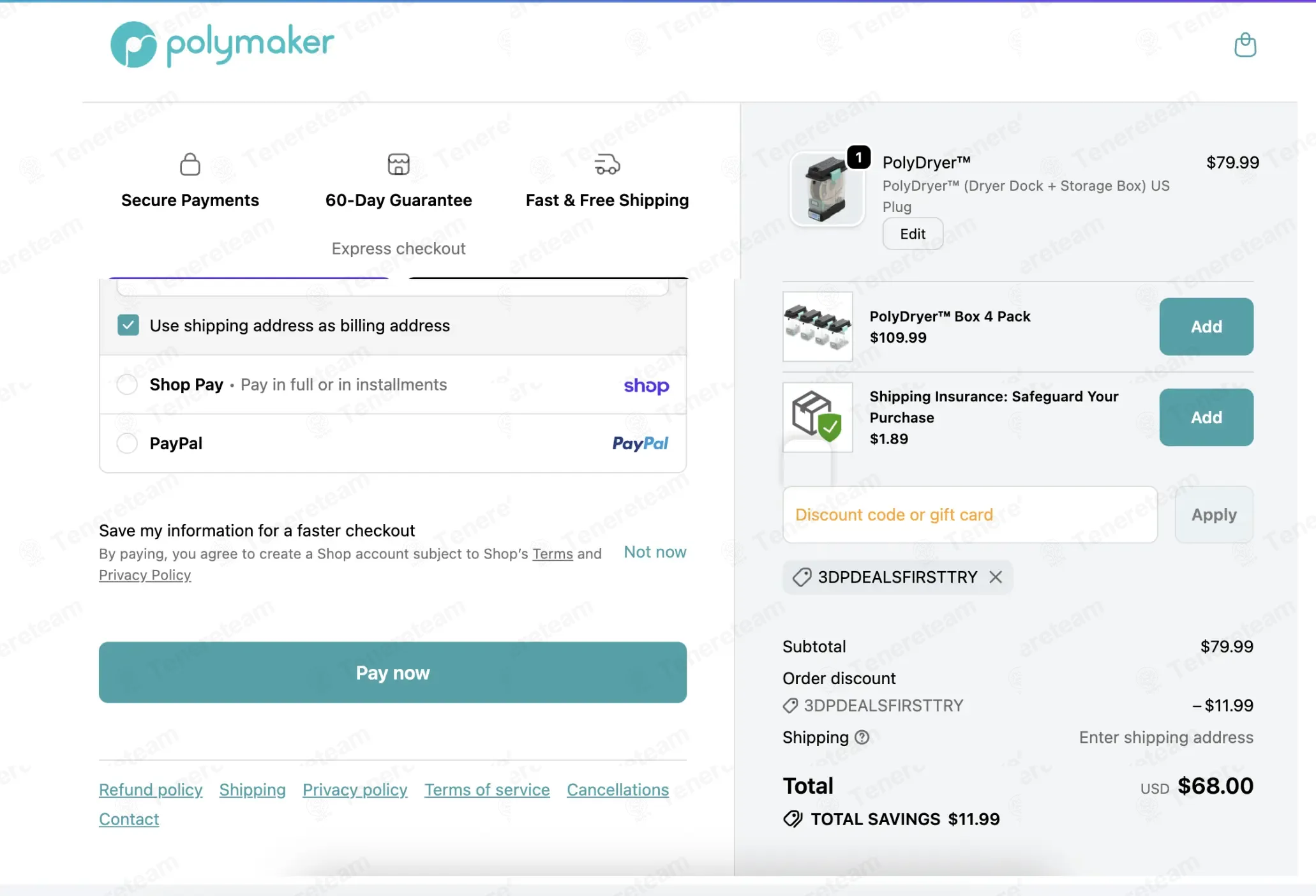
Task: Open the PolyDryer Box 4 Pack thumbnail
Action: pos(818,327)
